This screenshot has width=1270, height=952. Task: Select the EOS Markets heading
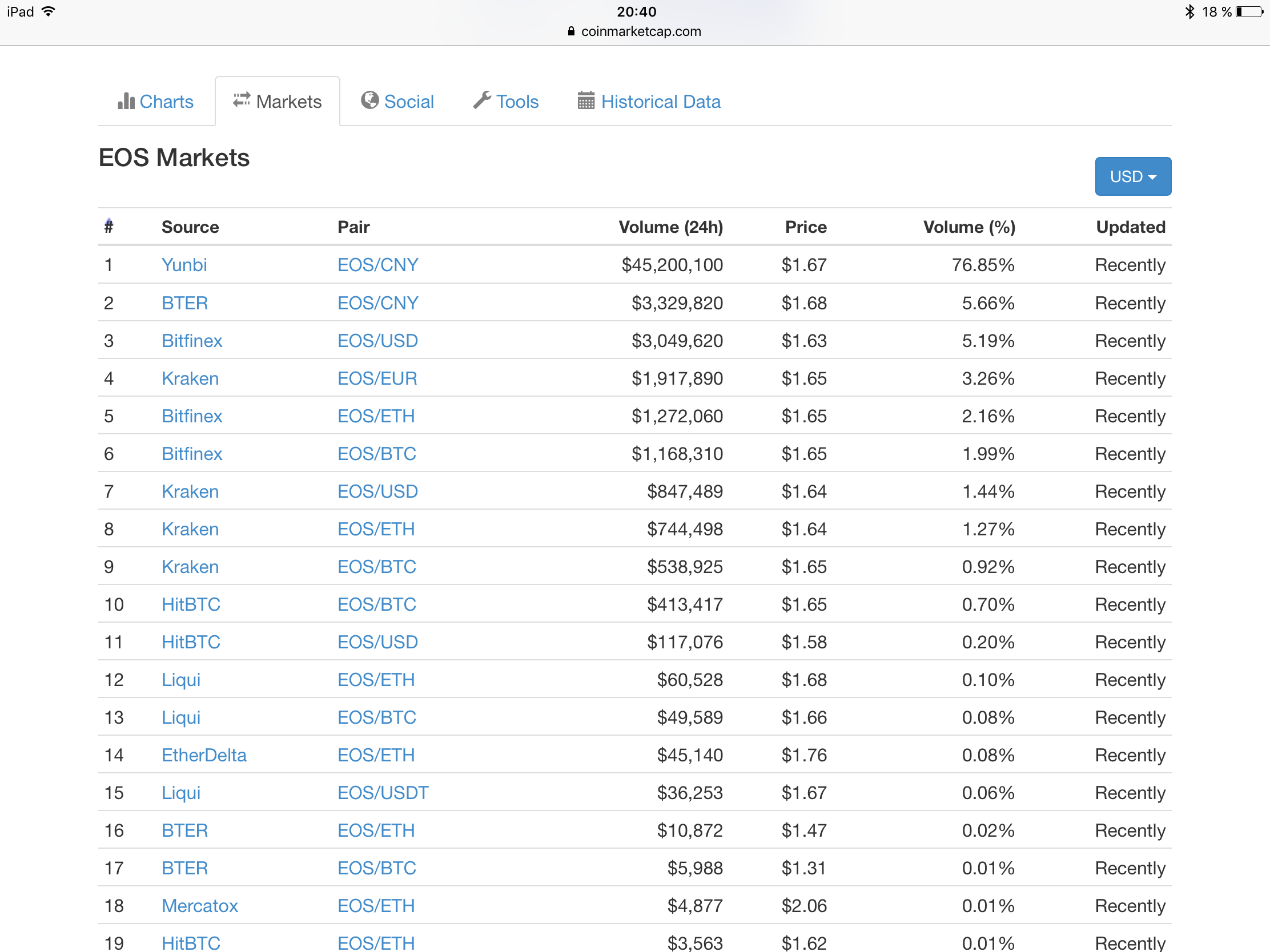pyautogui.click(x=174, y=158)
